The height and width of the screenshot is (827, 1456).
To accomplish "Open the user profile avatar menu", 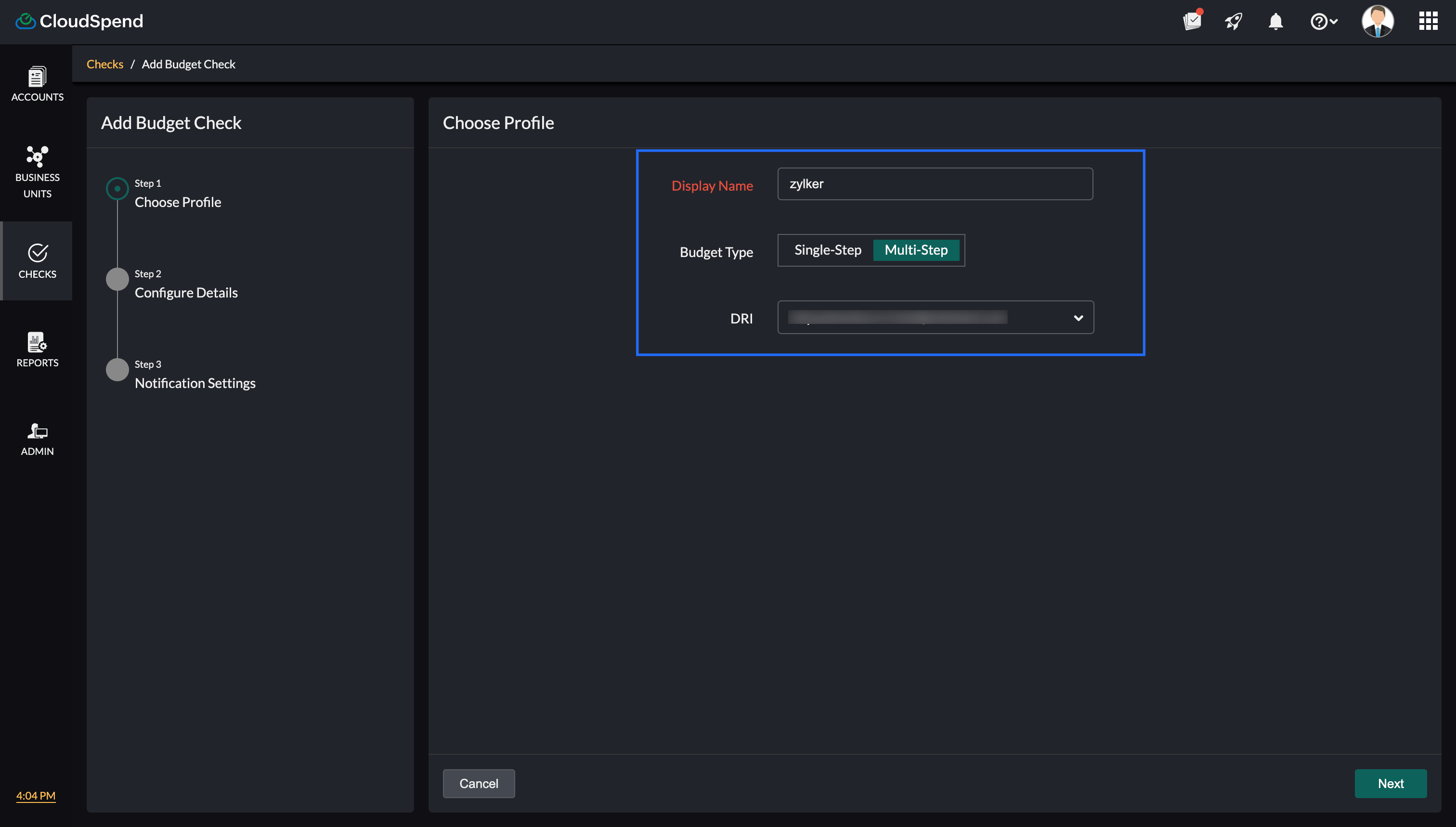I will pyautogui.click(x=1377, y=21).
